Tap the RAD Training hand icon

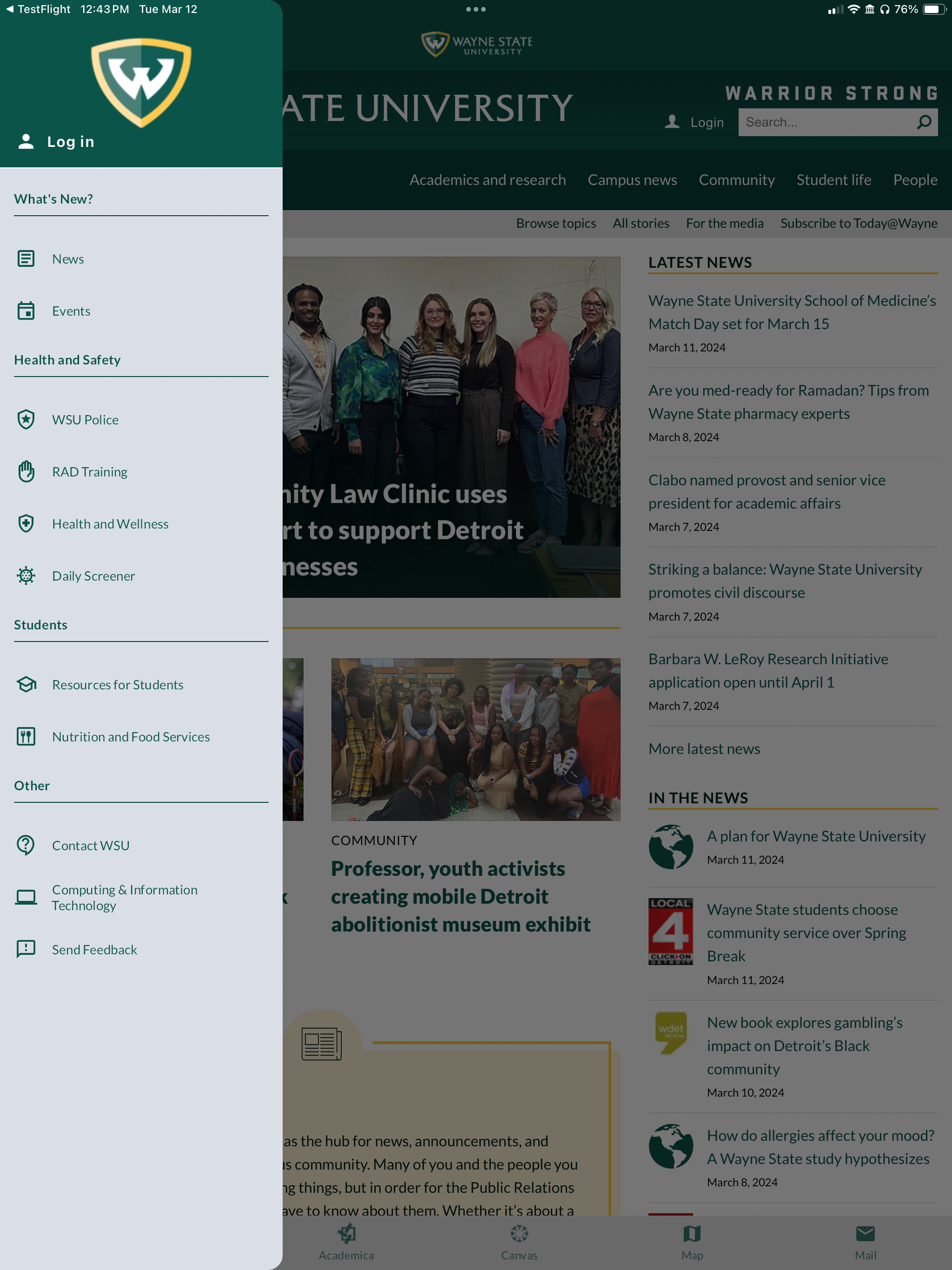pos(26,471)
